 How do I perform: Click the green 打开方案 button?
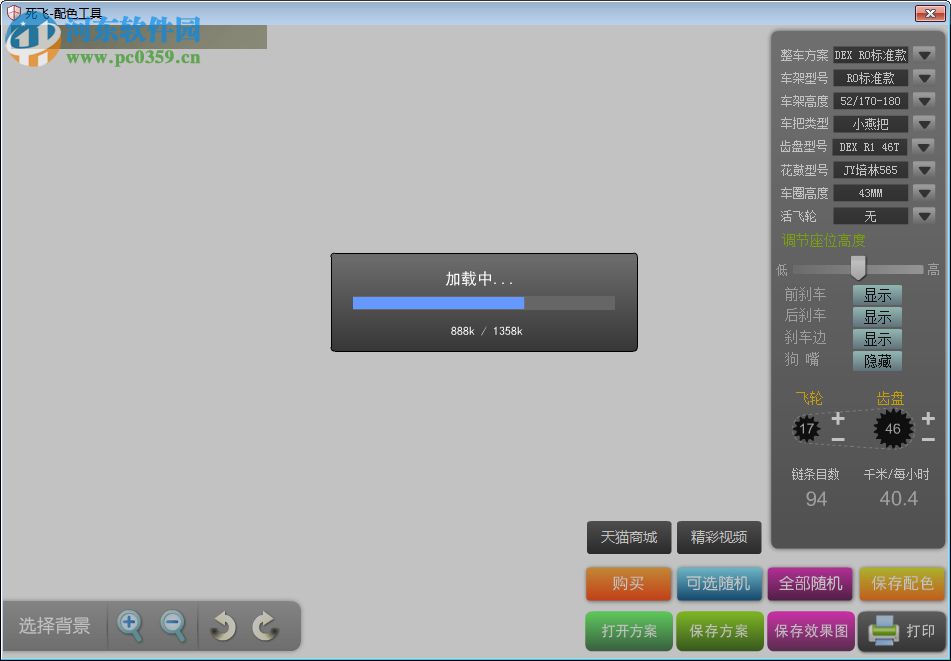pyautogui.click(x=629, y=631)
